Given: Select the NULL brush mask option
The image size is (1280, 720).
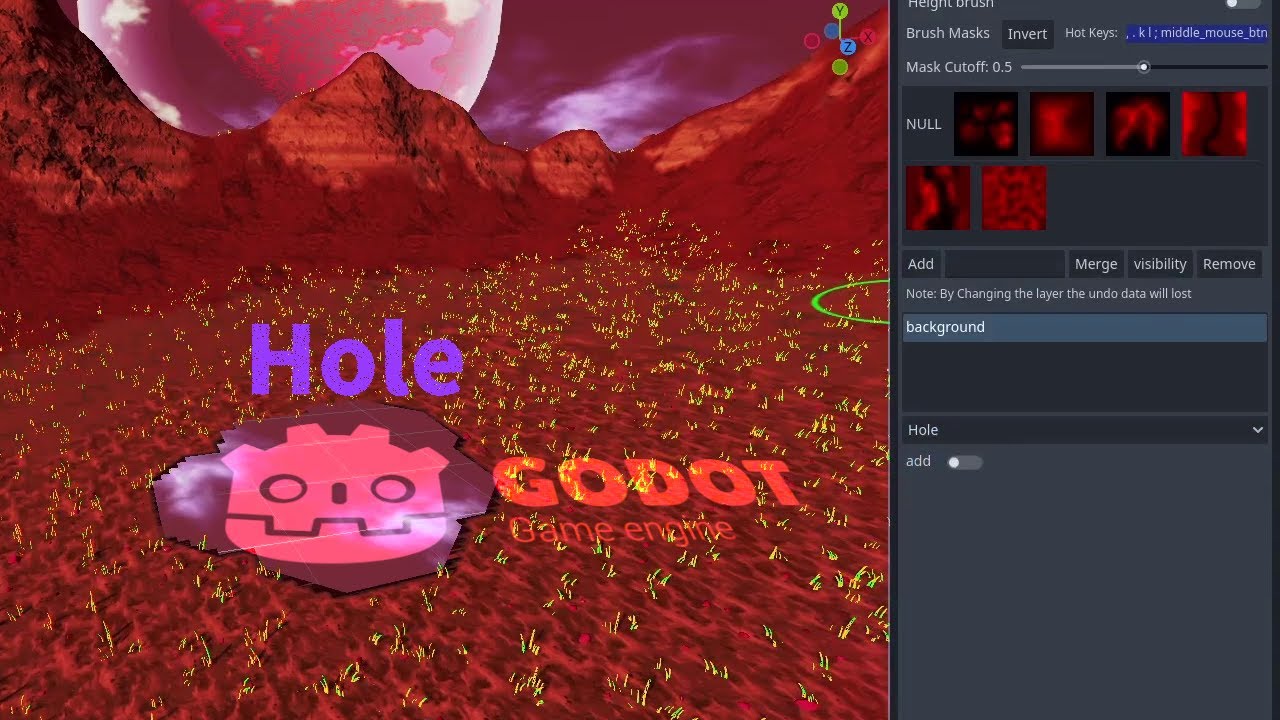Looking at the screenshot, I should [x=924, y=124].
